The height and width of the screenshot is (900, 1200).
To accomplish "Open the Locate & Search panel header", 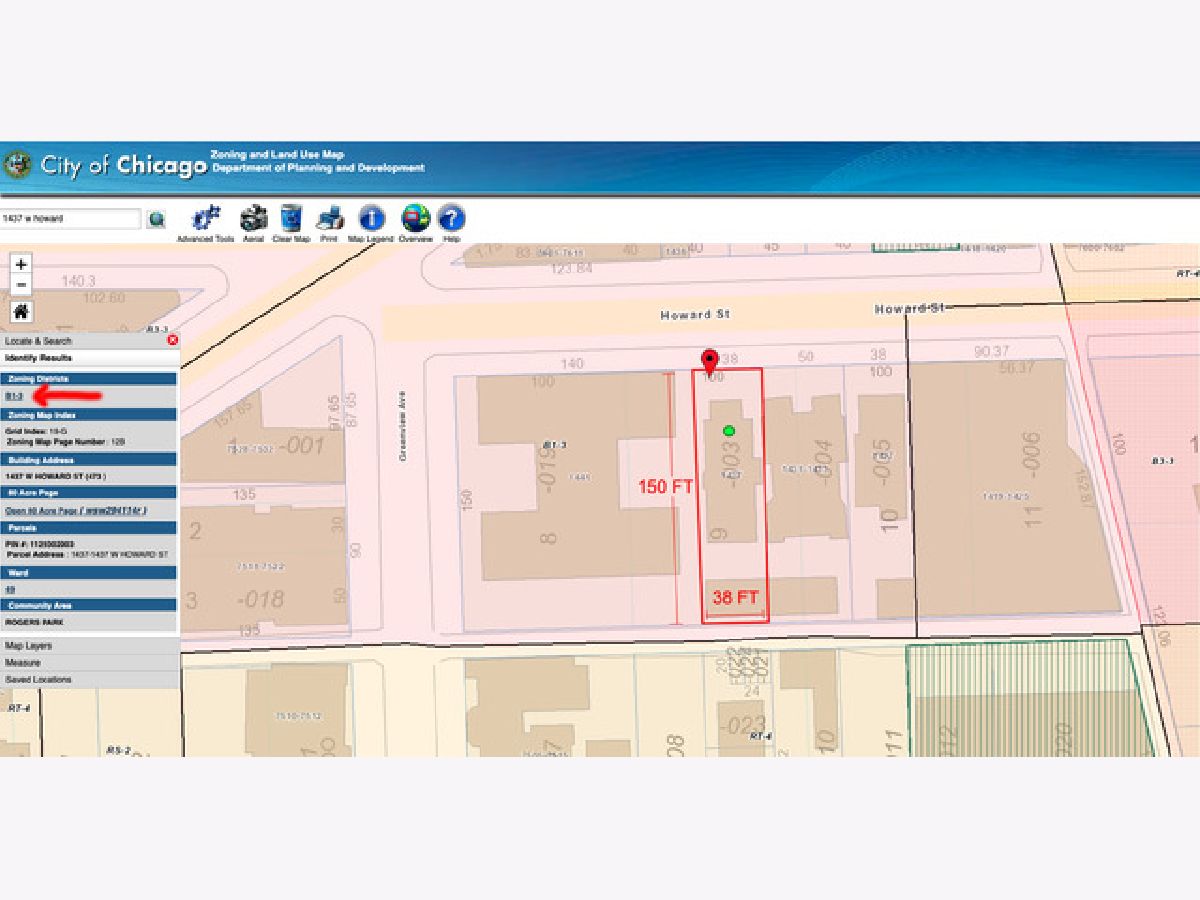I will 39,341.
